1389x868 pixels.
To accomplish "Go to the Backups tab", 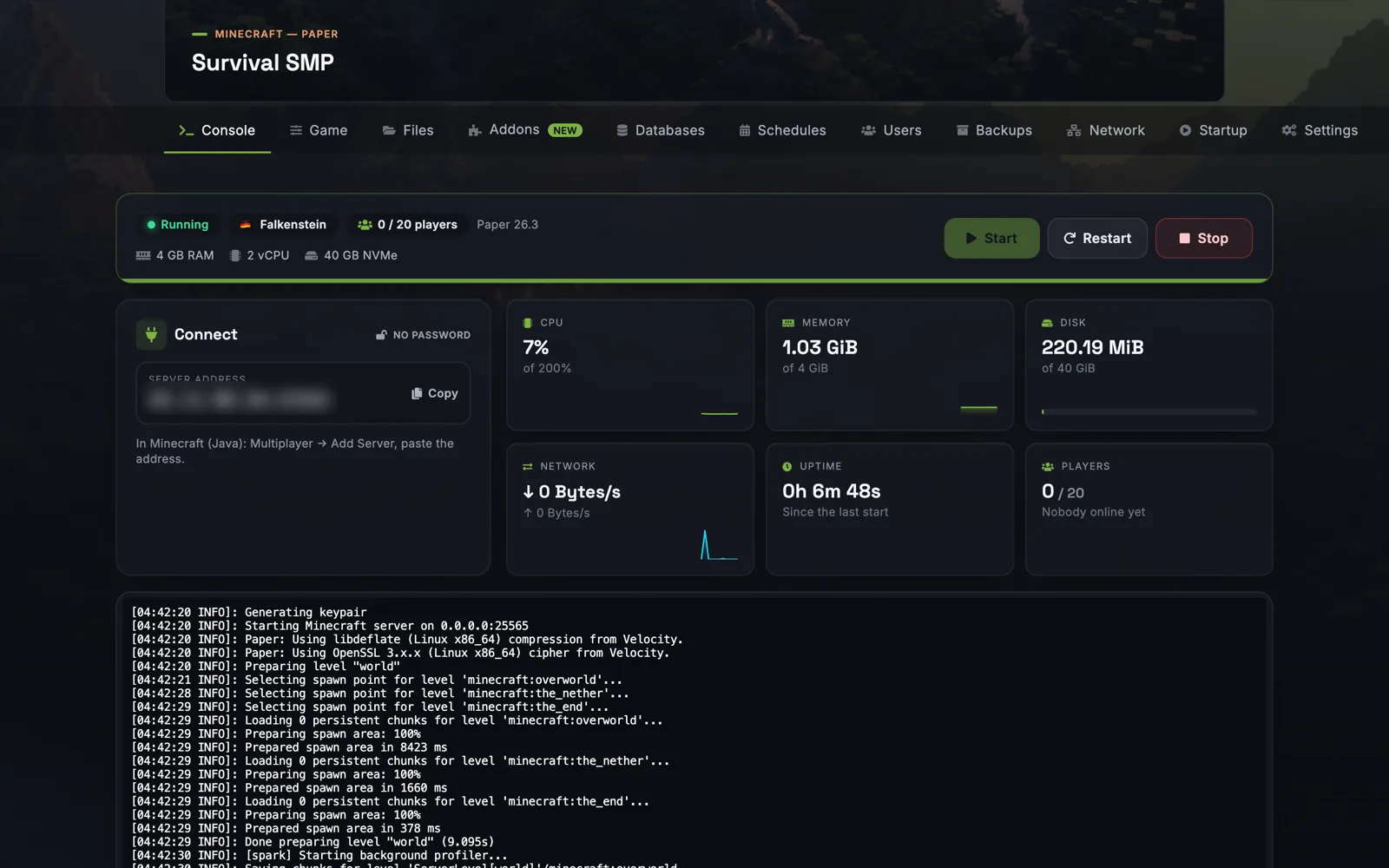I will click(x=994, y=130).
